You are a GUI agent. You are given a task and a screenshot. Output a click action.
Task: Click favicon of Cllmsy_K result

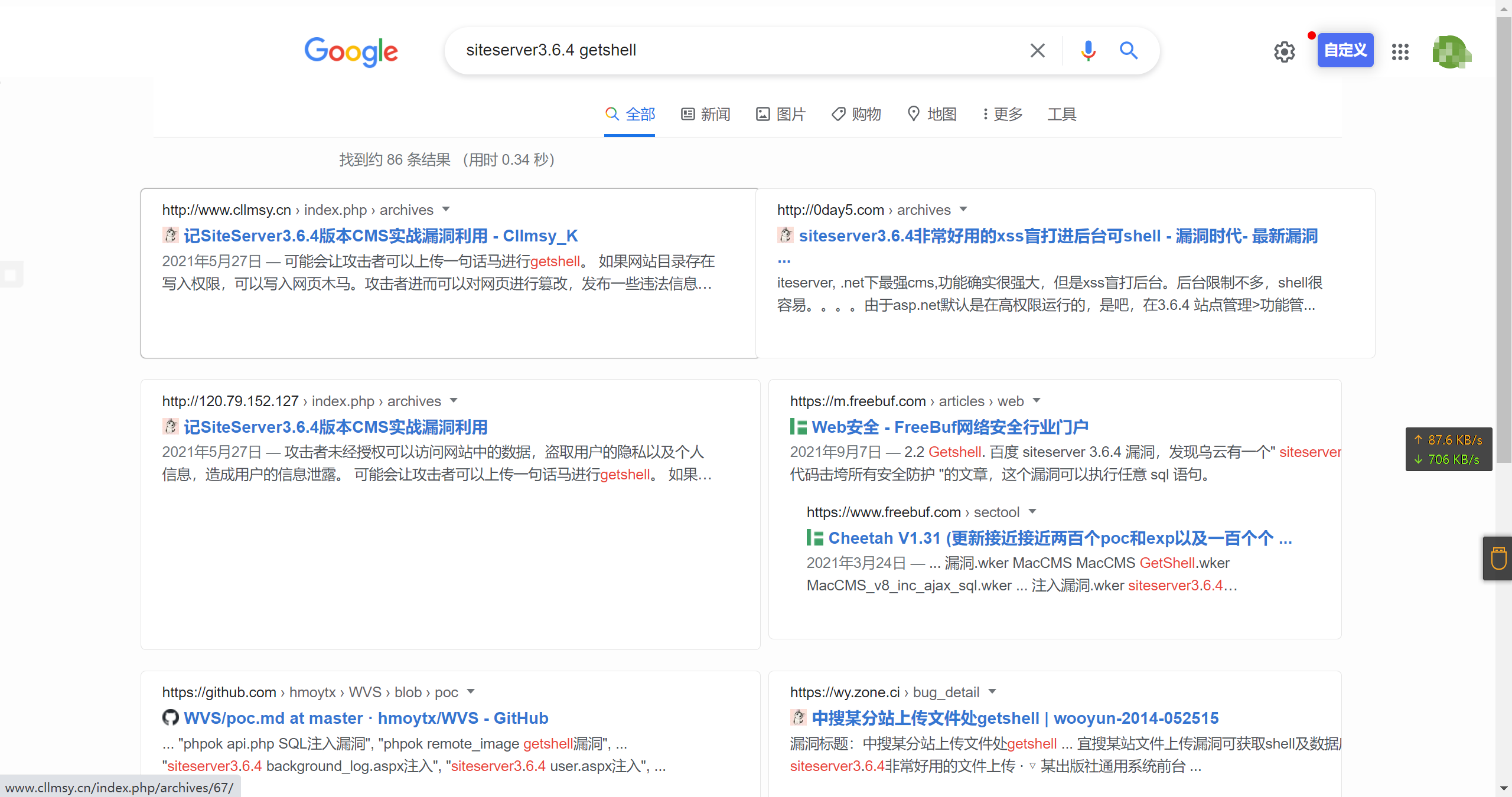pos(171,235)
